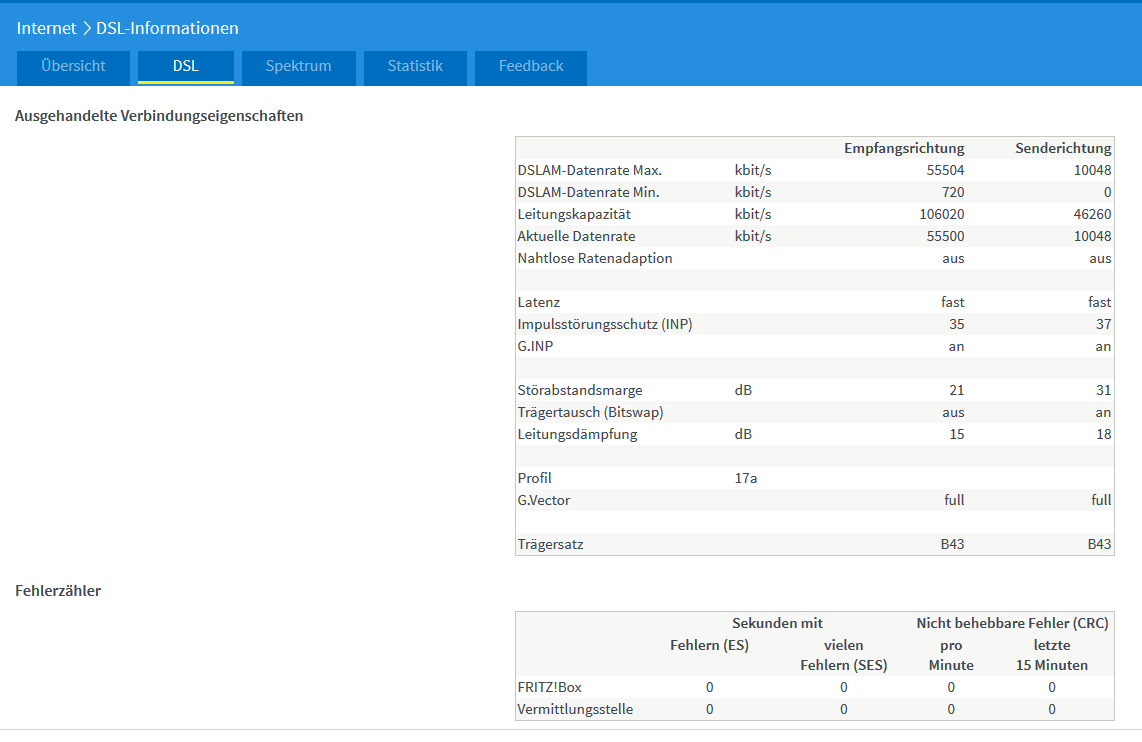This screenshot has width=1142, height=742.
Task: Select the G.INP row label
Action: pyautogui.click(x=535, y=347)
